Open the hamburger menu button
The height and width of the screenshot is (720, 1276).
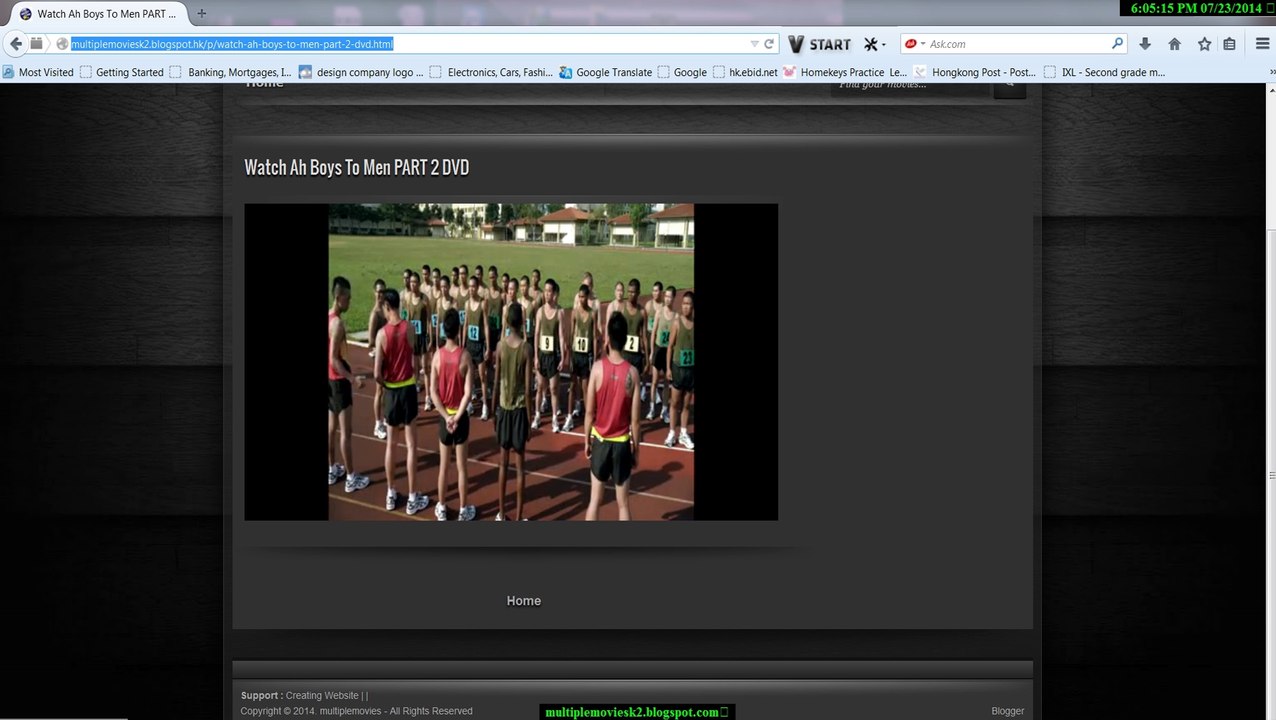tap(1262, 44)
